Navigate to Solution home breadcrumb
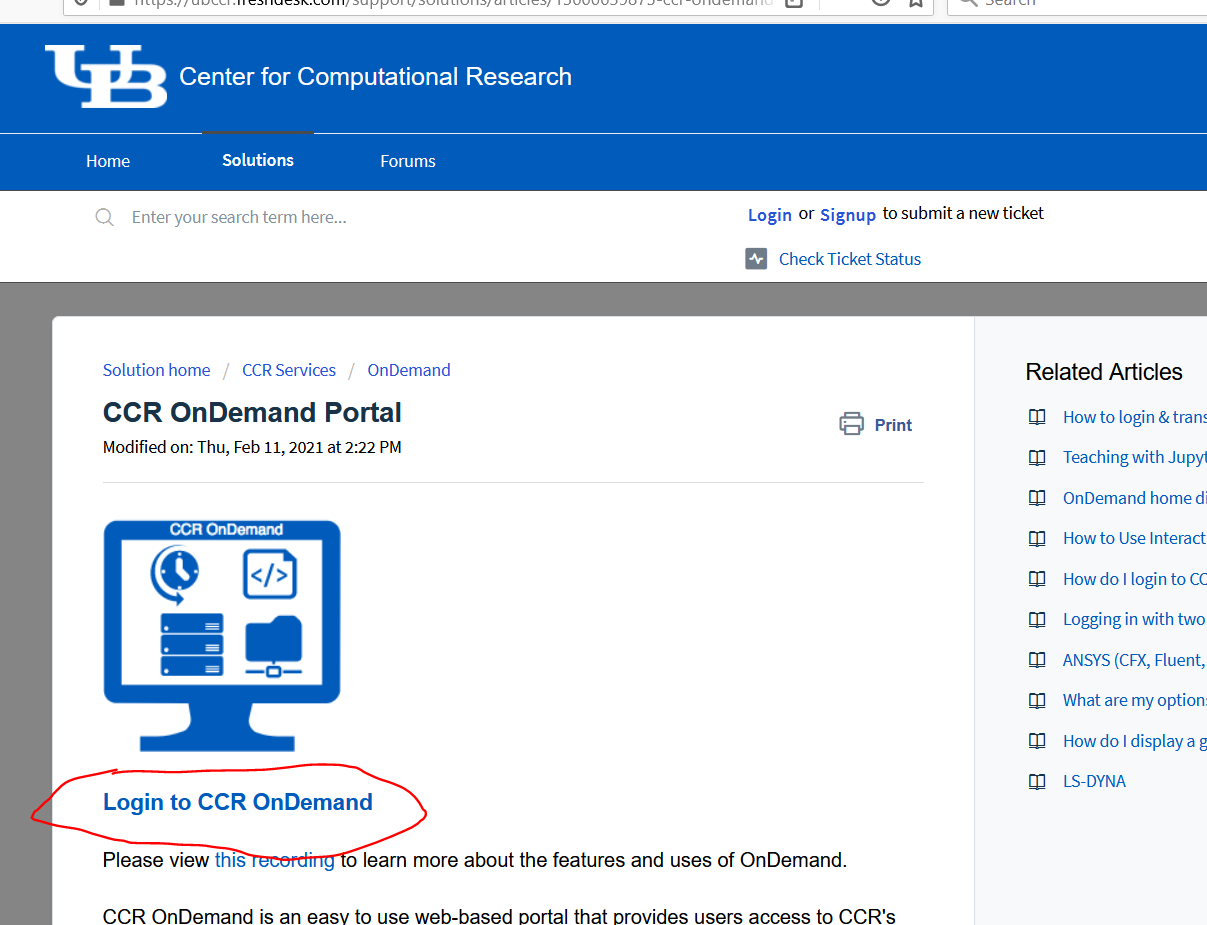Viewport: 1207px width, 925px height. (156, 370)
